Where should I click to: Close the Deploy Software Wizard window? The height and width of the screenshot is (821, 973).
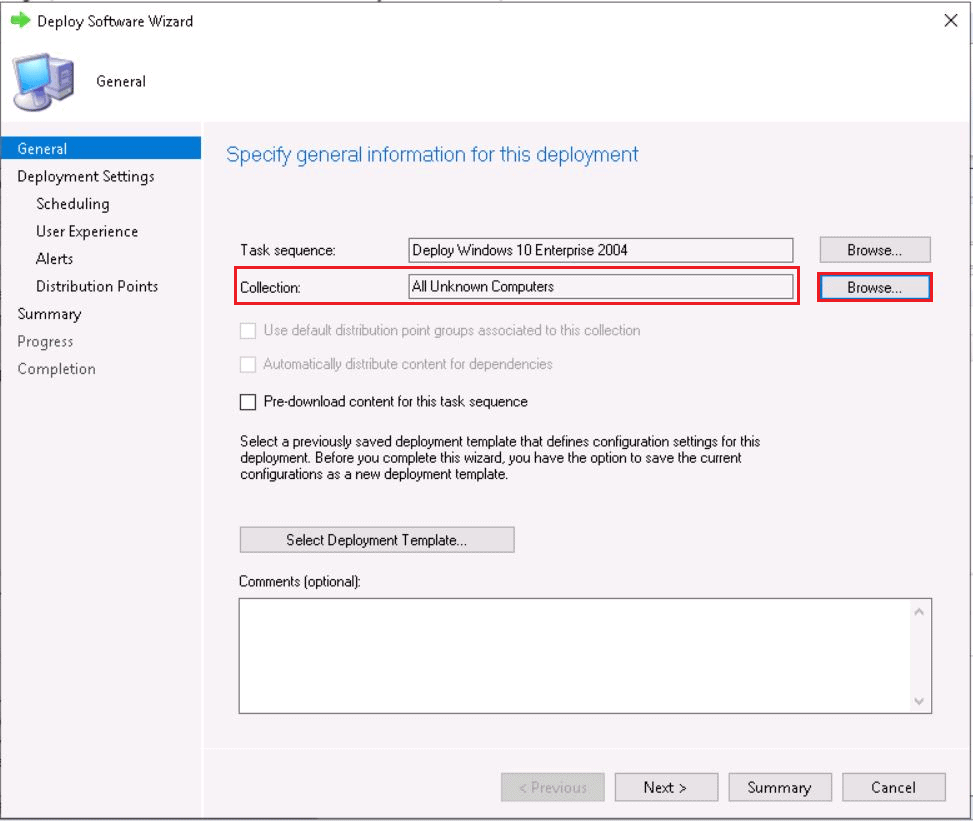pyautogui.click(x=950, y=21)
